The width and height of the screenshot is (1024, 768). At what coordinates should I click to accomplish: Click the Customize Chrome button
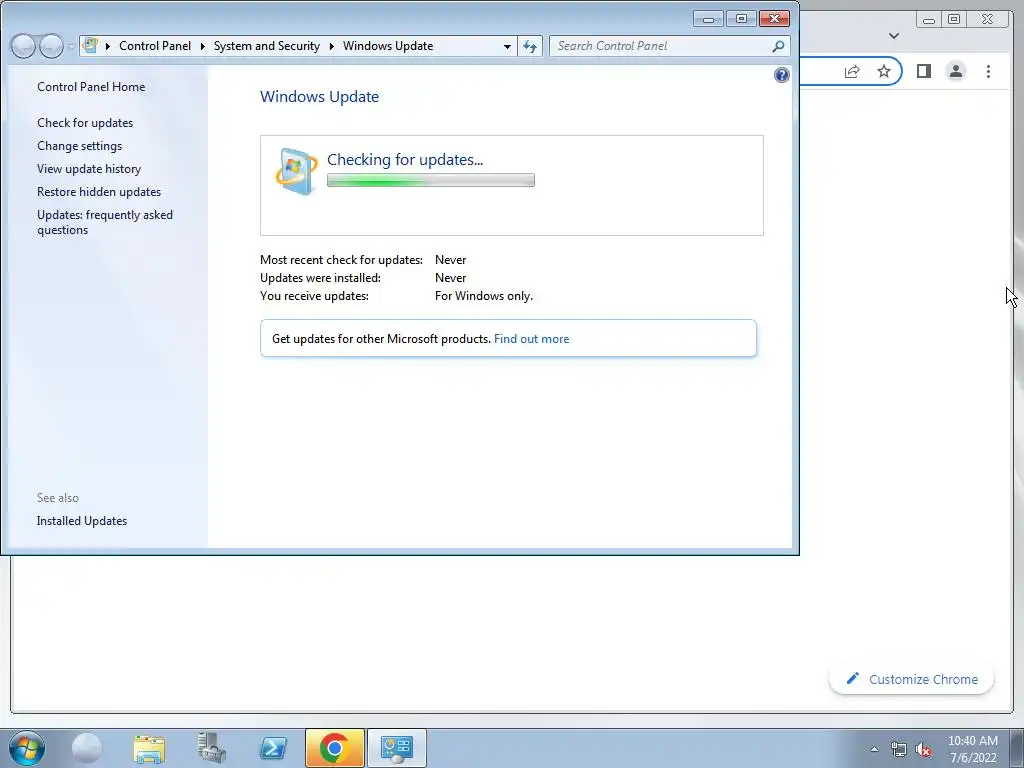coord(911,679)
